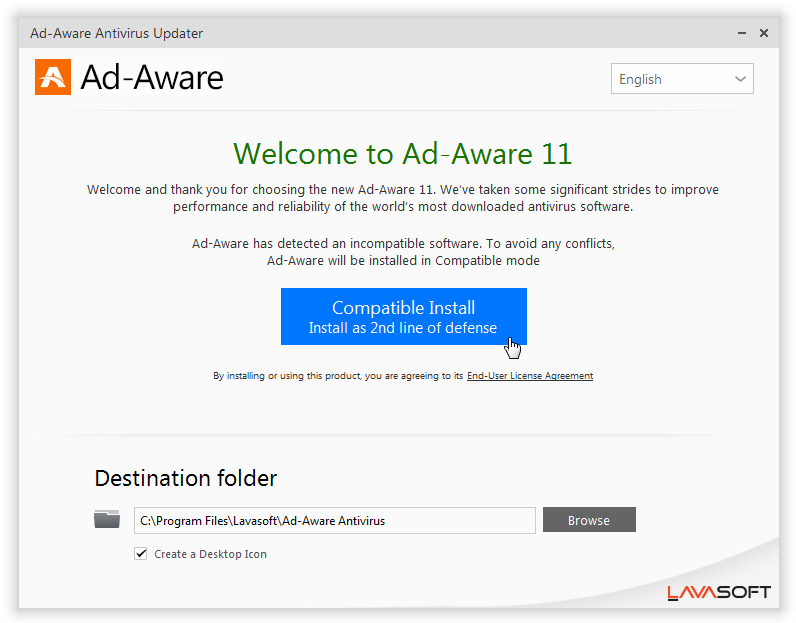
Task: Click the Compatible Install button
Action: tap(404, 316)
